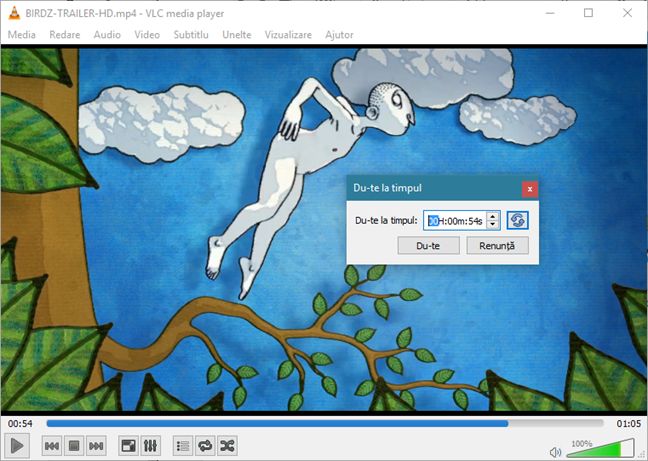Open extended settings equalizer icon
Image resolution: width=648 pixels, height=461 pixels.
pos(150,446)
